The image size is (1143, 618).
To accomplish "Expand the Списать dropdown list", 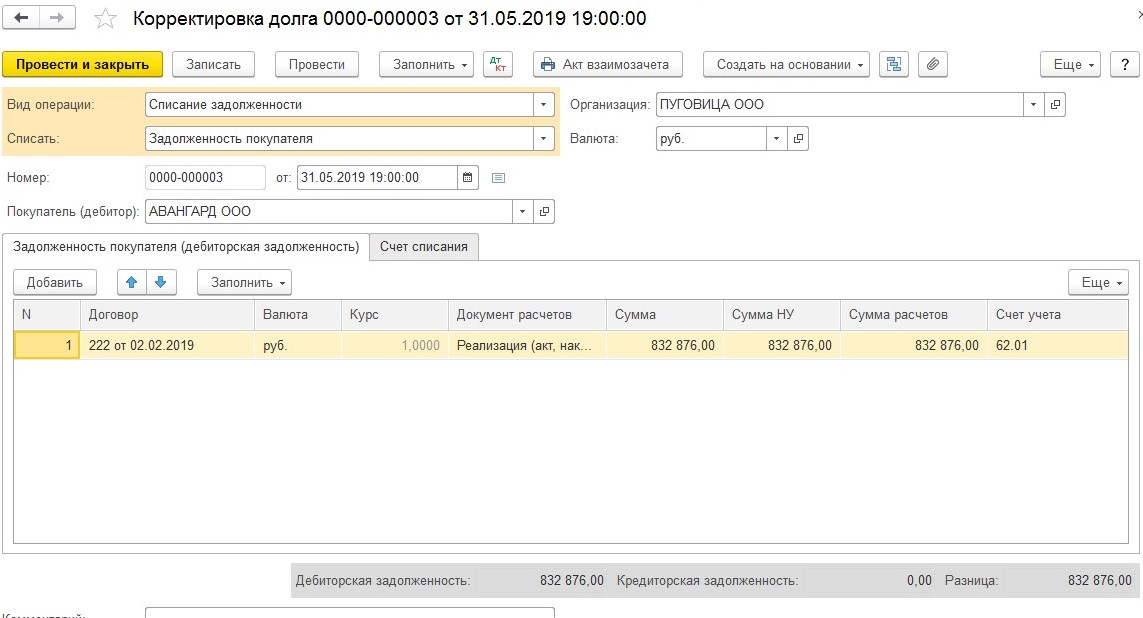I will tap(543, 139).
